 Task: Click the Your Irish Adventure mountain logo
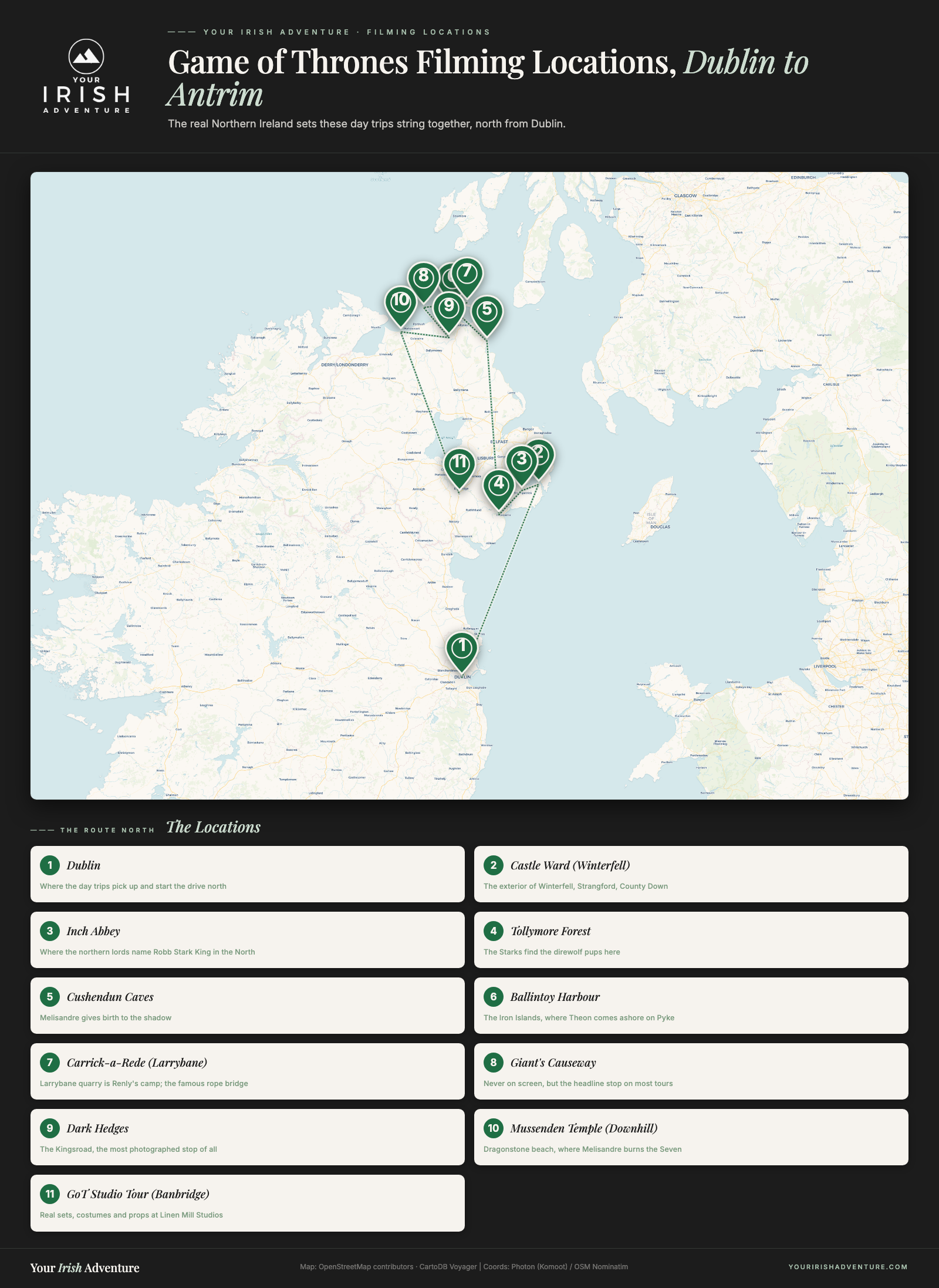(x=86, y=76)
